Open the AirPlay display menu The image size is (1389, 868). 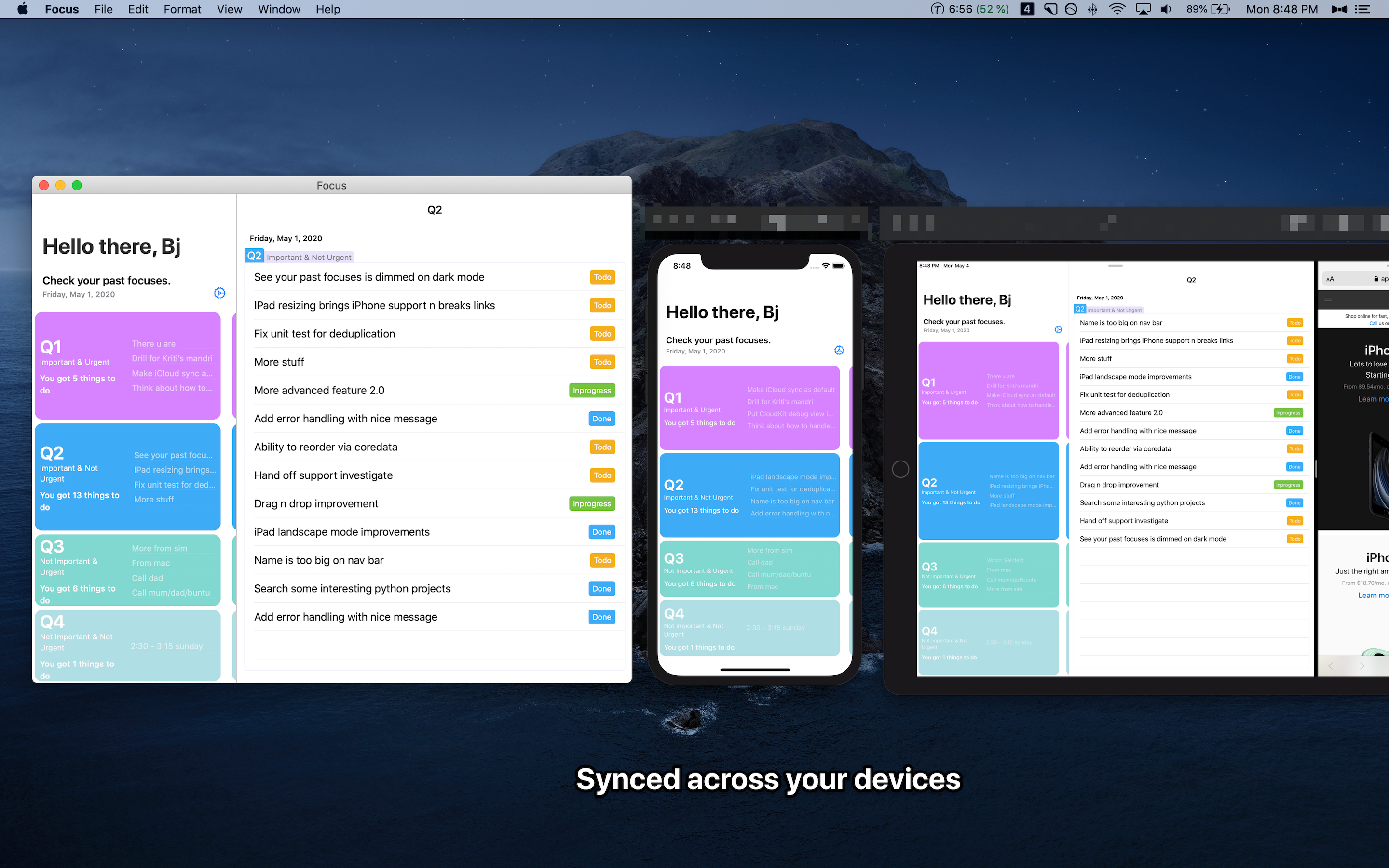[x=1144, y=9]
